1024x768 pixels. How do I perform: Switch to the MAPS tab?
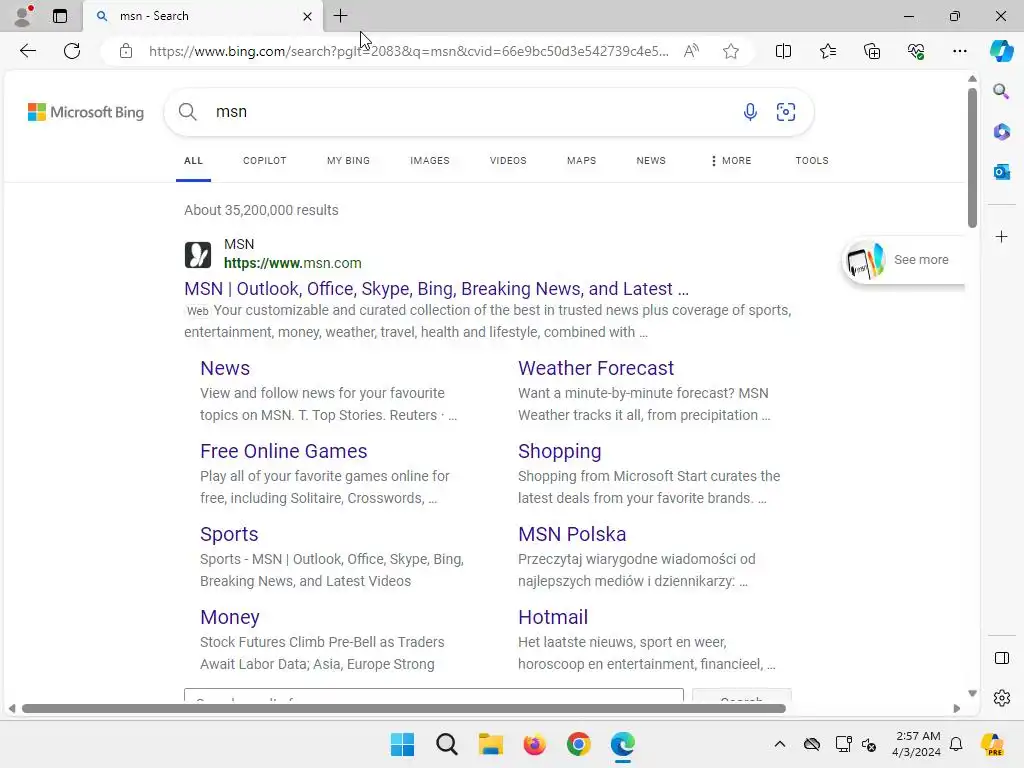tap(581, 161)
